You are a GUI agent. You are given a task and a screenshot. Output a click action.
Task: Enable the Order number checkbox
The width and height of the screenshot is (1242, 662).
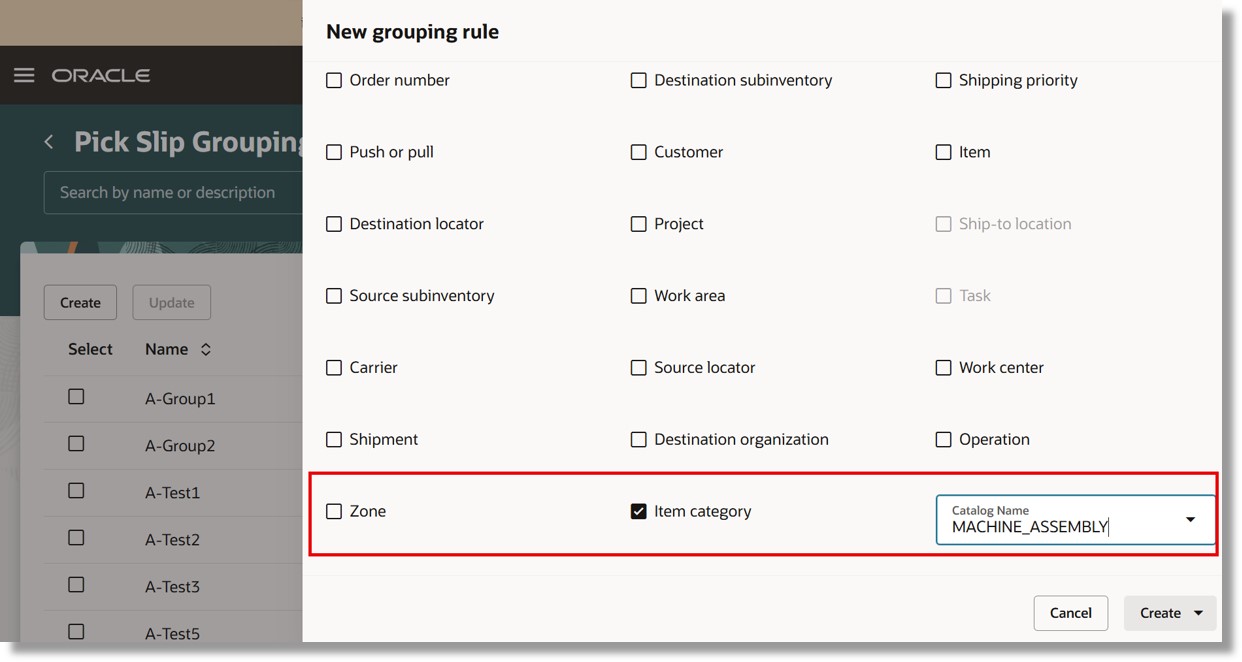coord(334,79)
